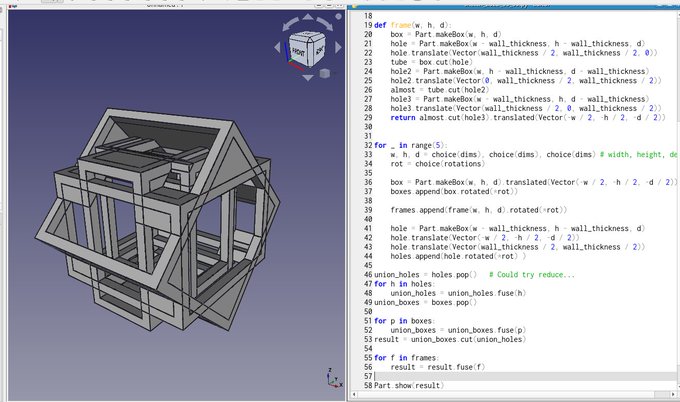Click line 52 'union_boxes = union_boxes.fuse(p)'
The image size is (680, 402).
tap(458, 330)
